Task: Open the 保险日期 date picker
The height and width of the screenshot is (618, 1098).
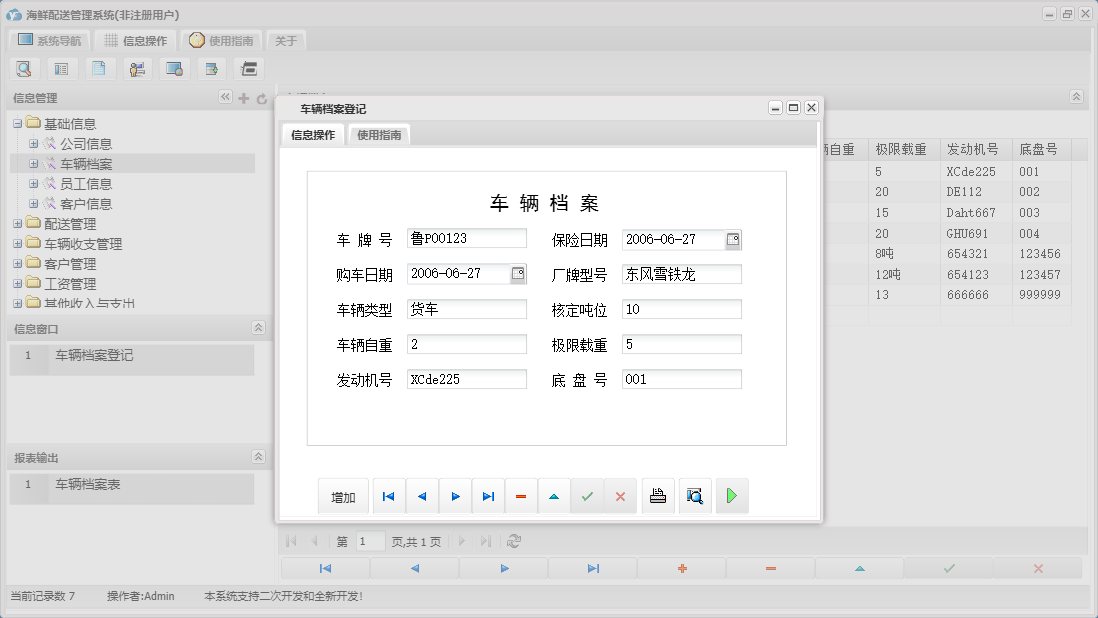Action: 732,239
